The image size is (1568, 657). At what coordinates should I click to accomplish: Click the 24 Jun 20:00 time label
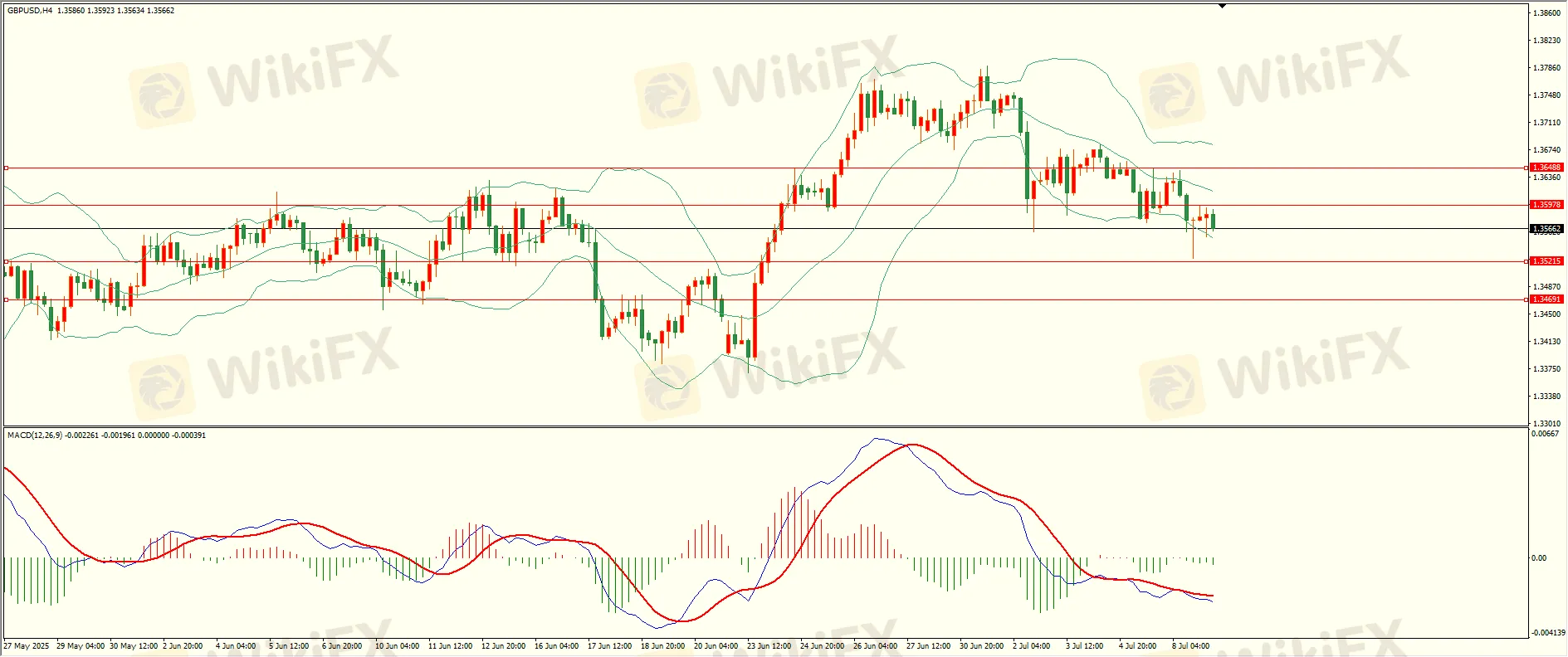(x=823, y=646)
